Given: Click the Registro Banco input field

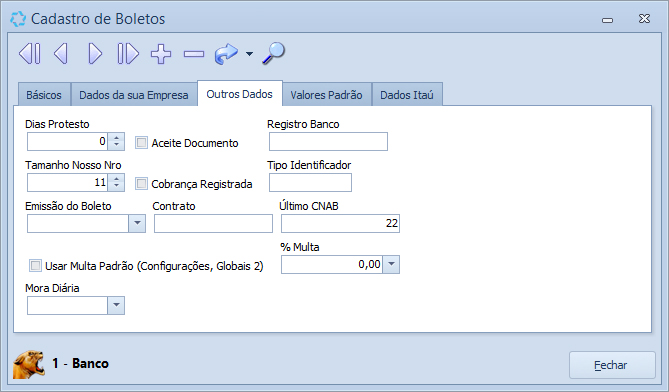Looking at the screenshot, I should pos(328,141).
